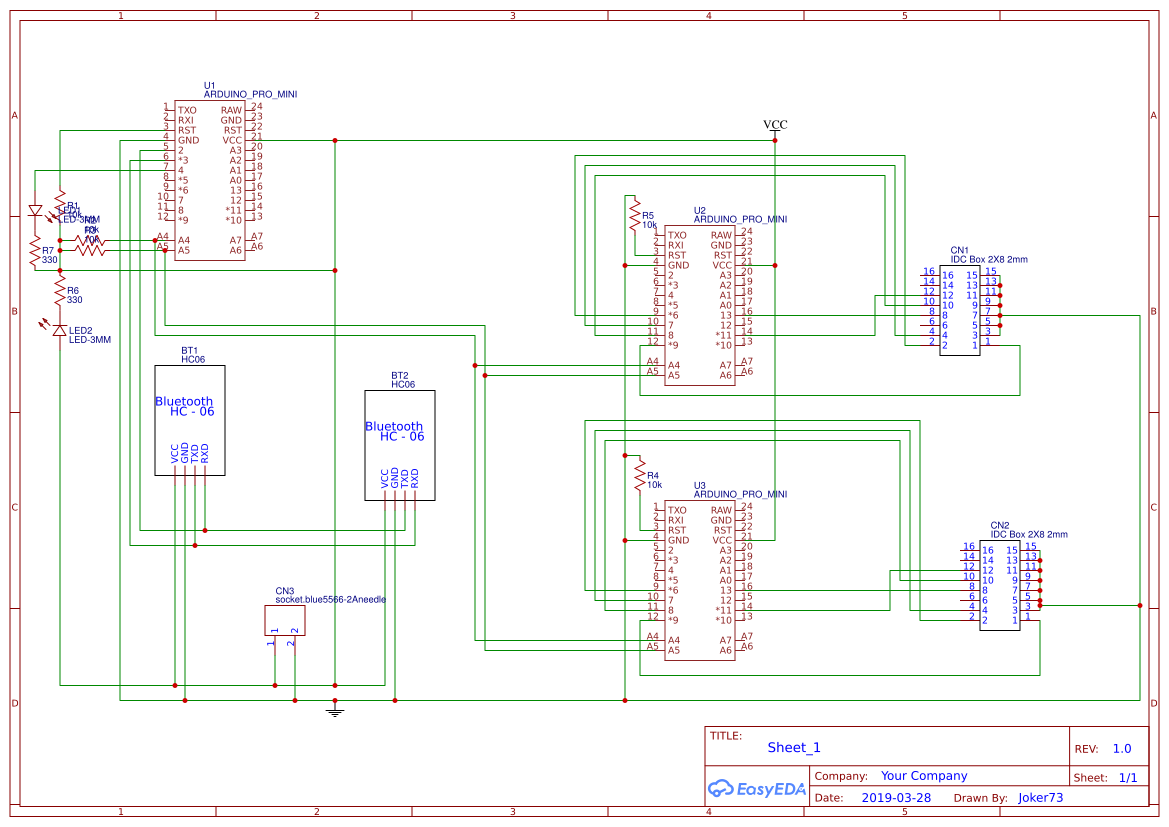Select the CN3 socket connector symbol
The image size is (1169, 827).
pyautogui.click(x=285, y=620)
